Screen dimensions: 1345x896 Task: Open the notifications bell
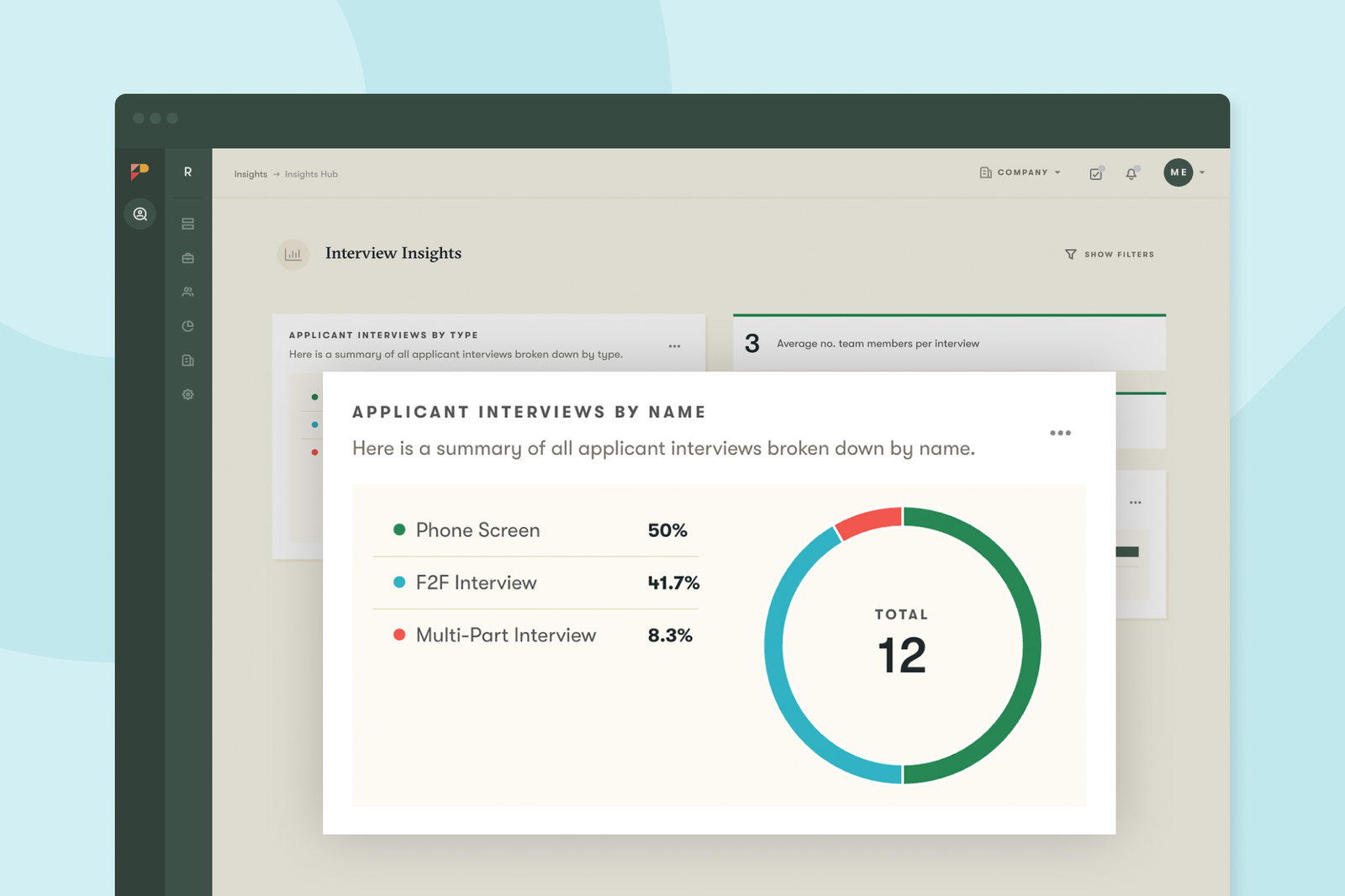1131,173
